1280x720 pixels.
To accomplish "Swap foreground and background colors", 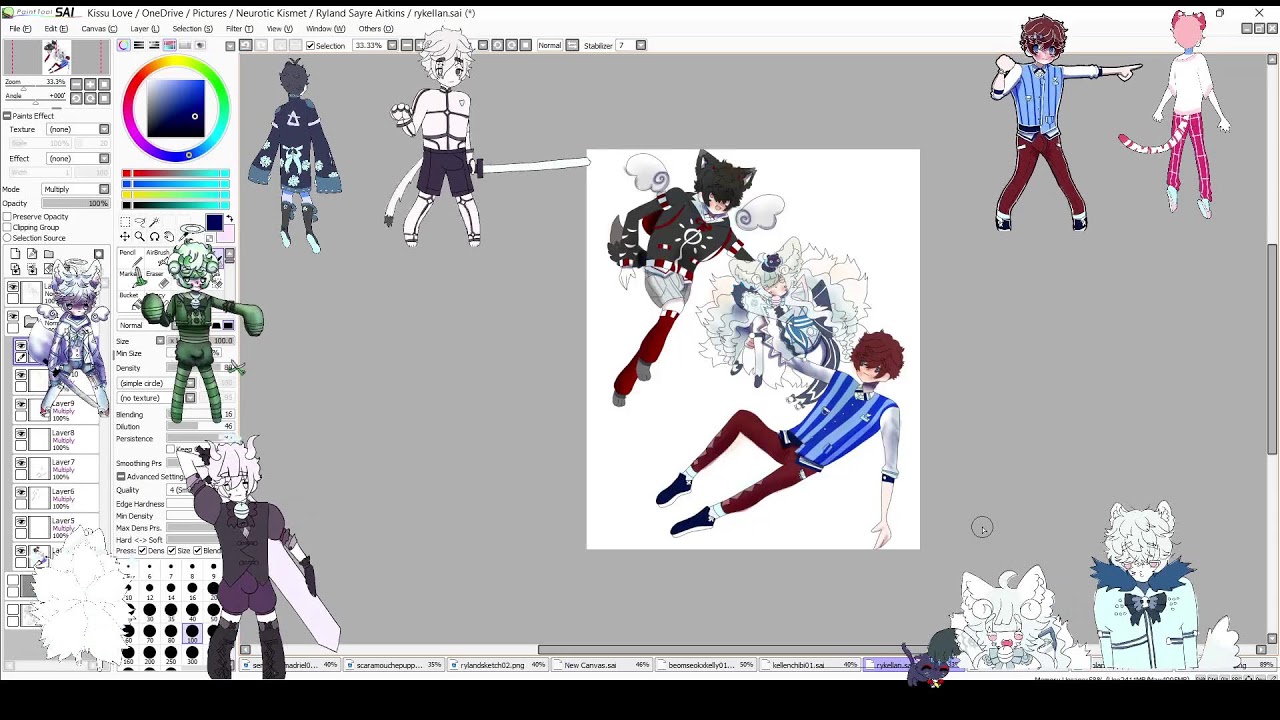I will 229,219.
